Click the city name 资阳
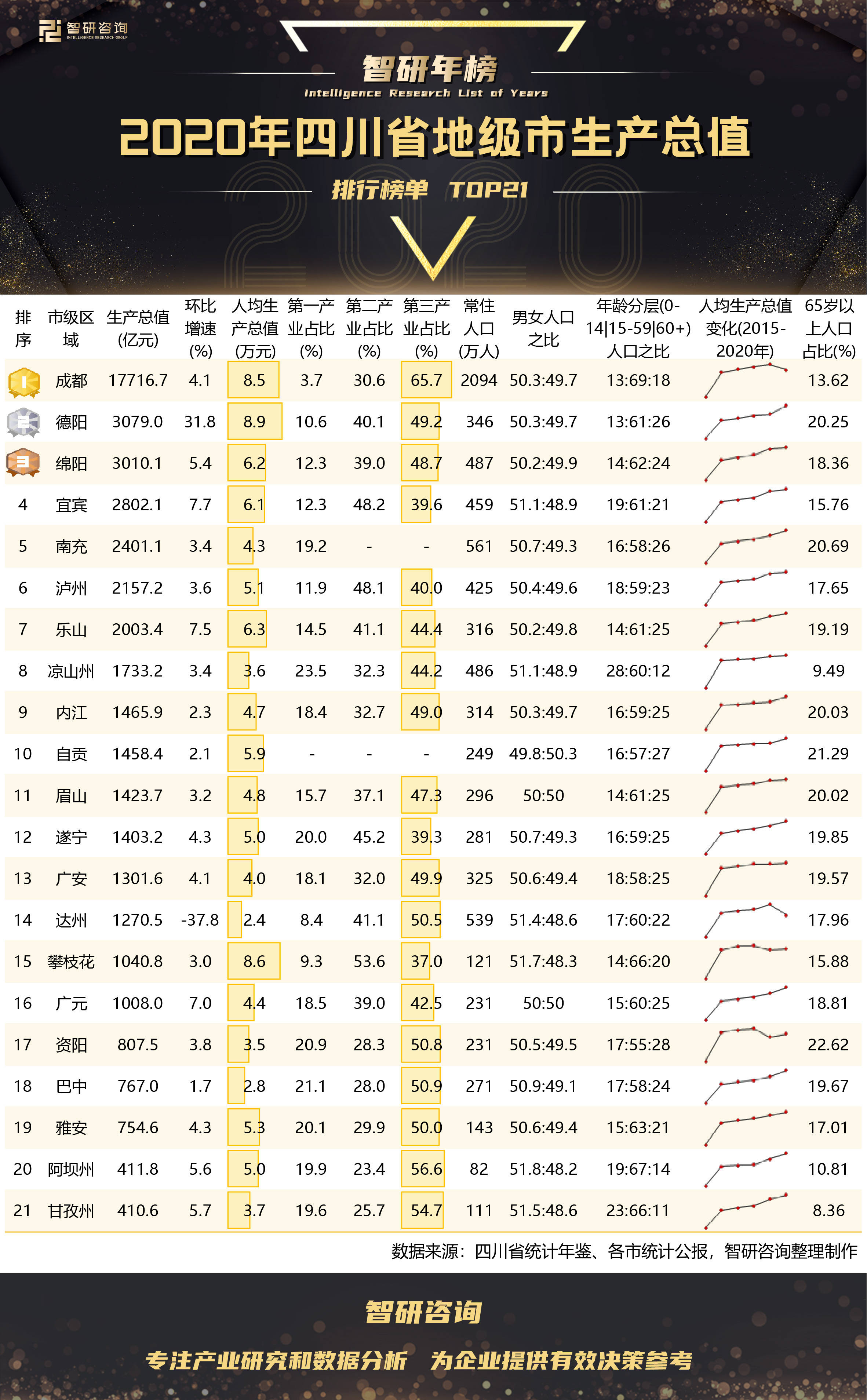Screen dimensions: 867x1400 pyautogui.click(x=71, y=1044)
